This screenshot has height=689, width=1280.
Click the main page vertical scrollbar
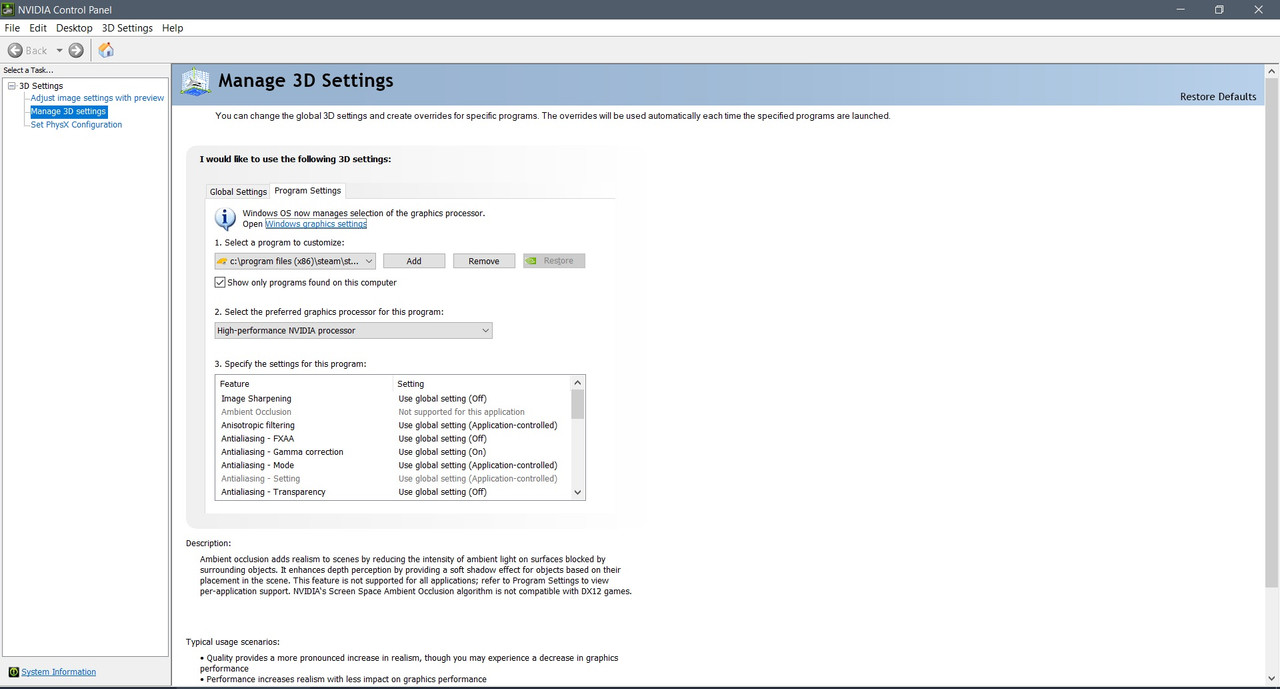point(1272,332)
